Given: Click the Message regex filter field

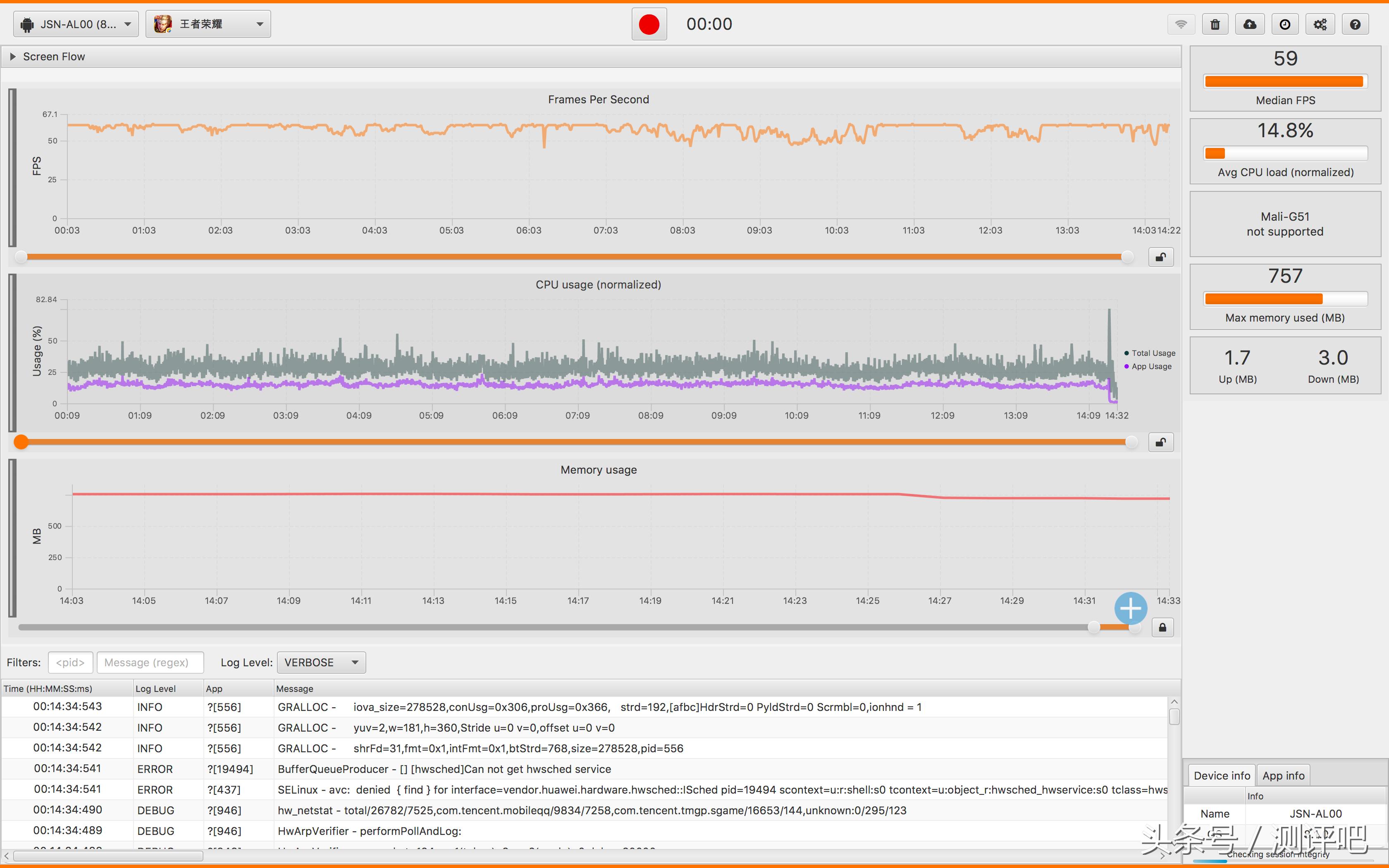Looking at the screenshot, I should click(150, 663).
